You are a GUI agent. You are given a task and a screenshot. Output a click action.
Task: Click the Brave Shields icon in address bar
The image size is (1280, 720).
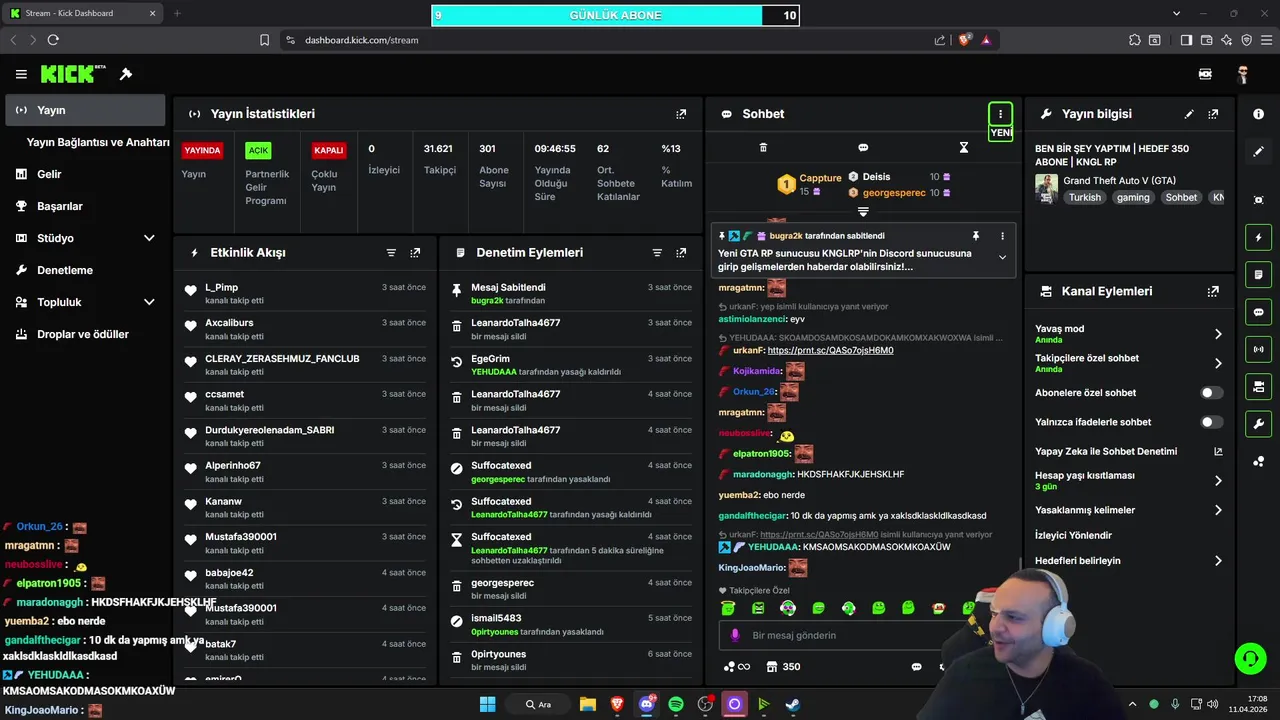pyautogui.click(x=965, y=40)
